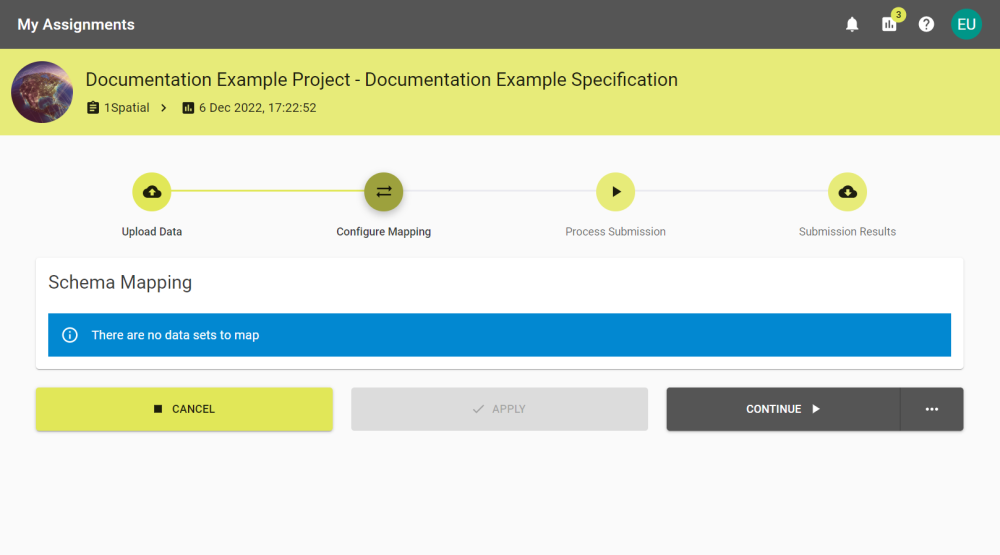Open the more options menu beside Continue
1000x555 pixels.
pos(932,409)
